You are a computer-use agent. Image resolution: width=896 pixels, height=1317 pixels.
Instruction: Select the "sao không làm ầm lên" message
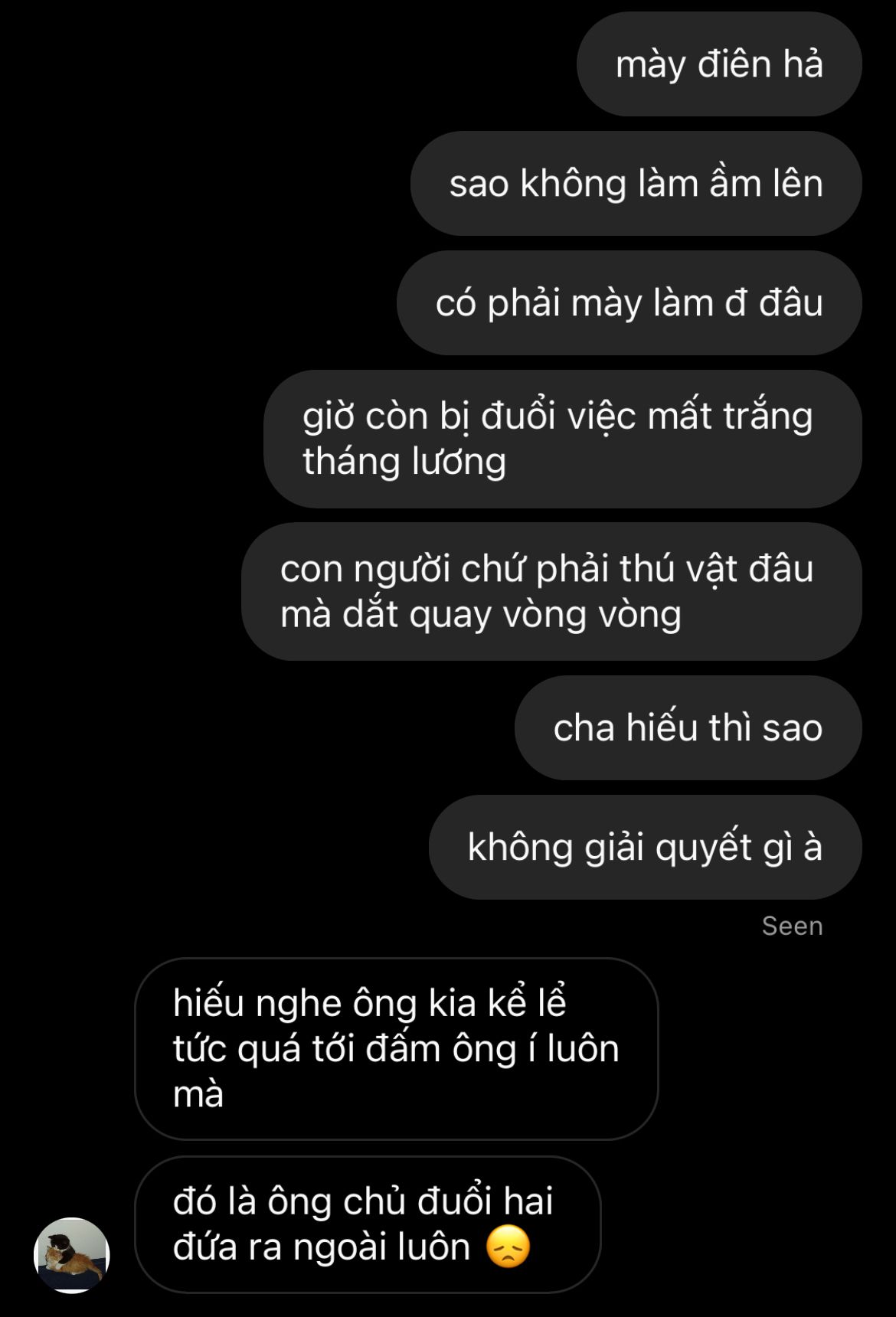(636, 183)
